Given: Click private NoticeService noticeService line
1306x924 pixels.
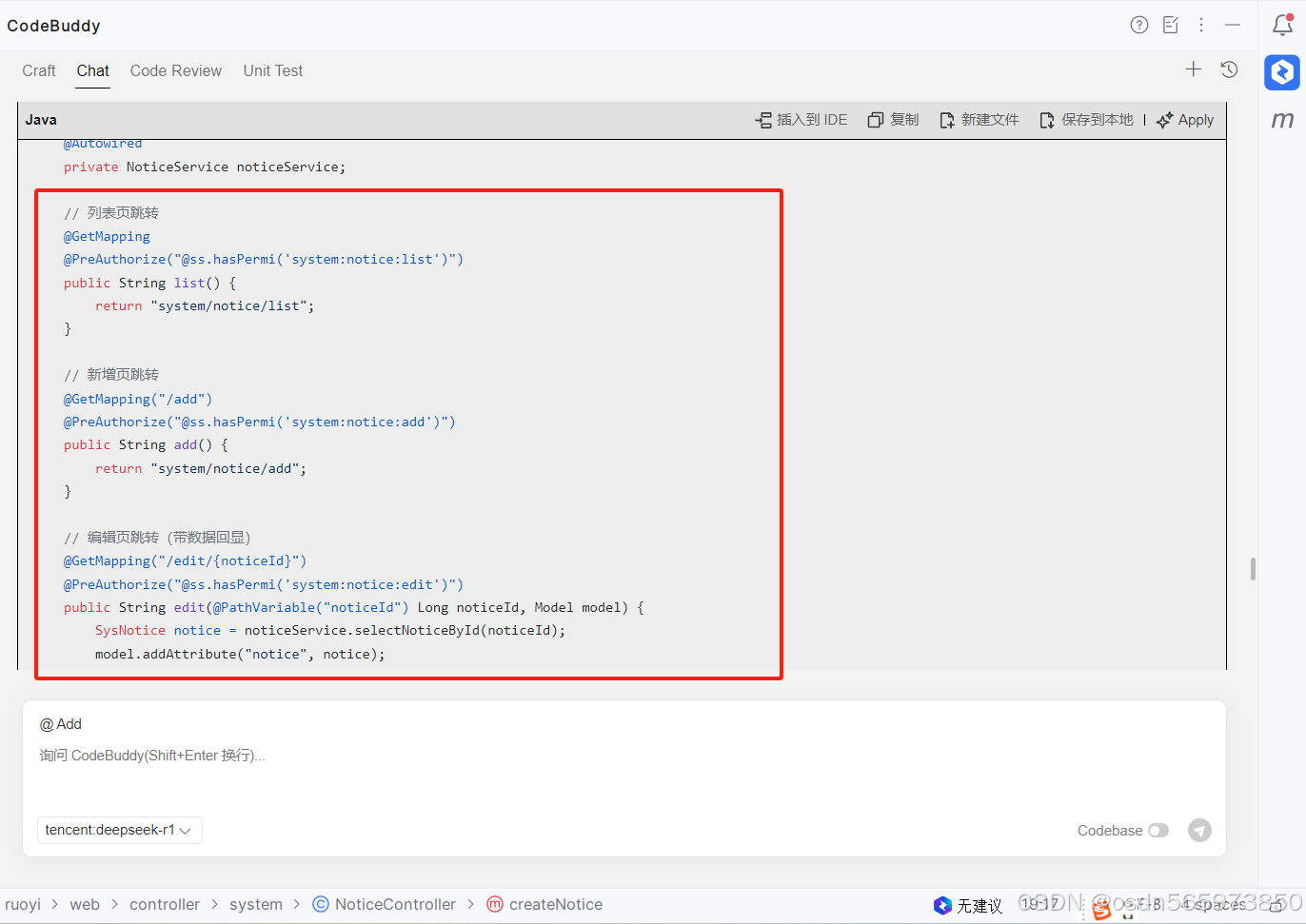Looking at the screenshot, I should pos(205,167).
